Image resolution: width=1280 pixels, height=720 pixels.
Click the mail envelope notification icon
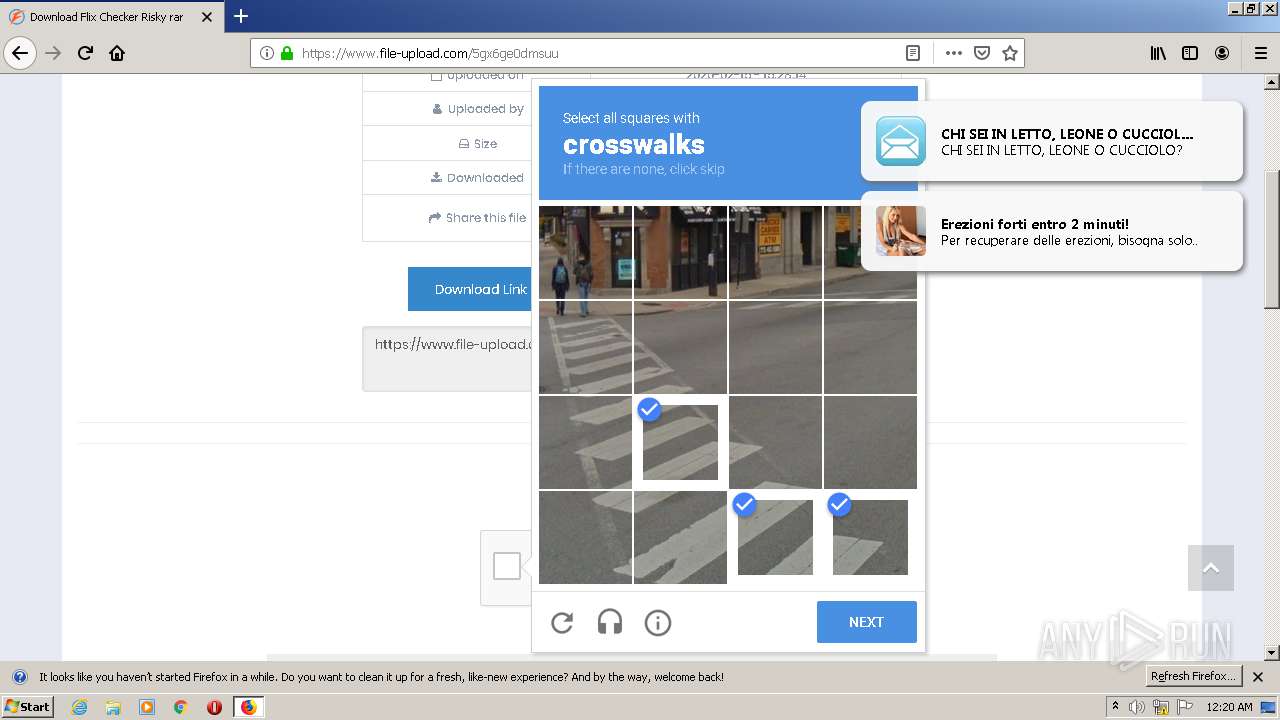point(901,141)
